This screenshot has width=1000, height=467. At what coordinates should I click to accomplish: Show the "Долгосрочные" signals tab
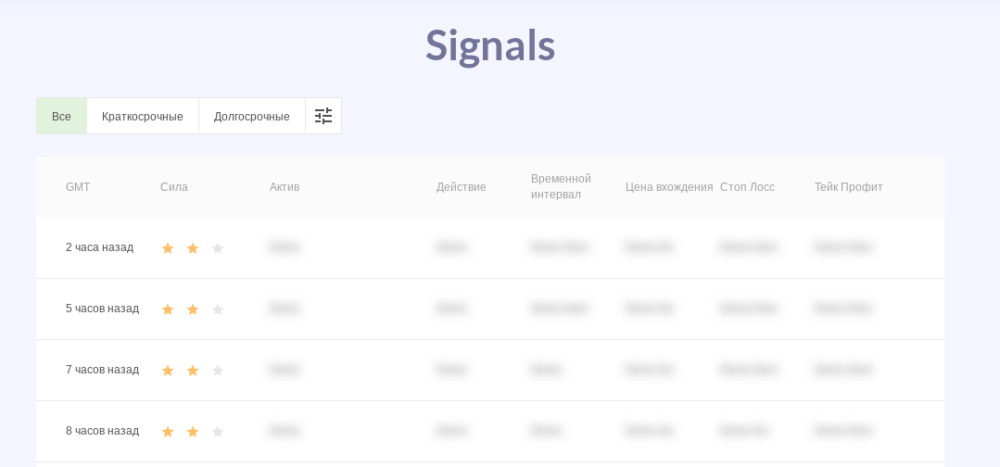pyautogui.click(x=251, y=116)
